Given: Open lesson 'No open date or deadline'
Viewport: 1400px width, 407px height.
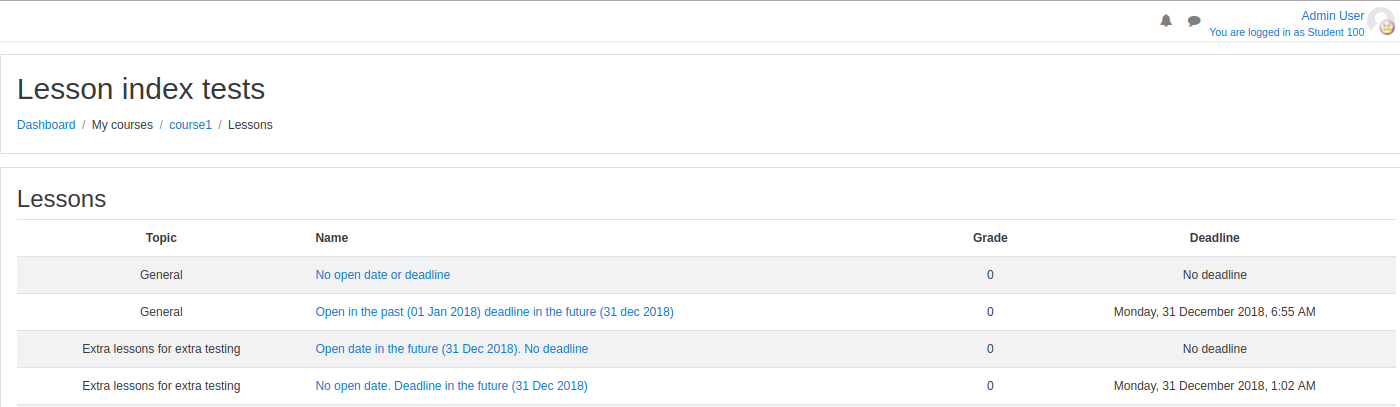Looking at the screenshot, I should (383, 275).
